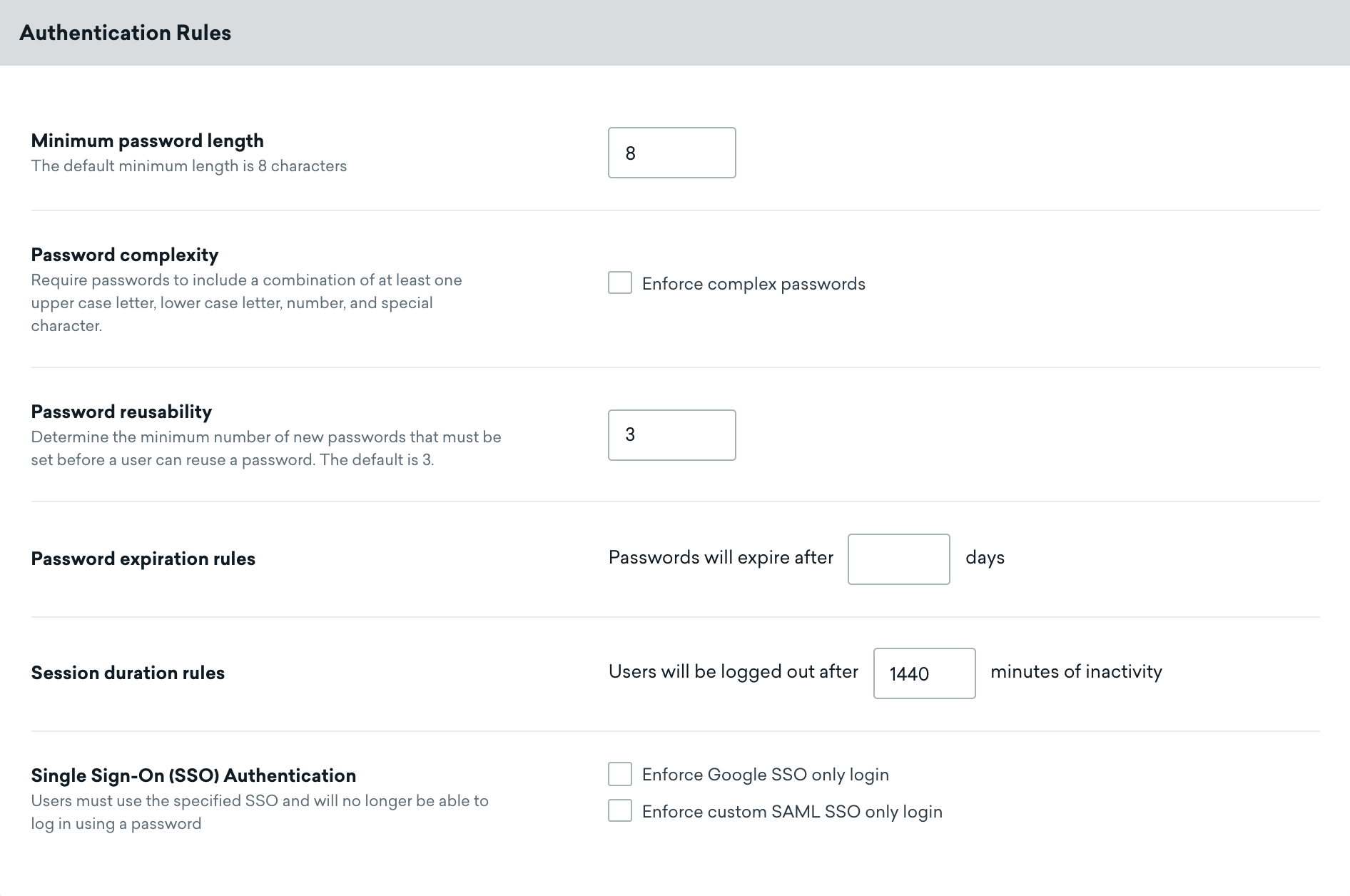1350x896 pixels.
Task: Click the session inactivity minutes field
Action: pyautogui.click(x=924, y=673)
